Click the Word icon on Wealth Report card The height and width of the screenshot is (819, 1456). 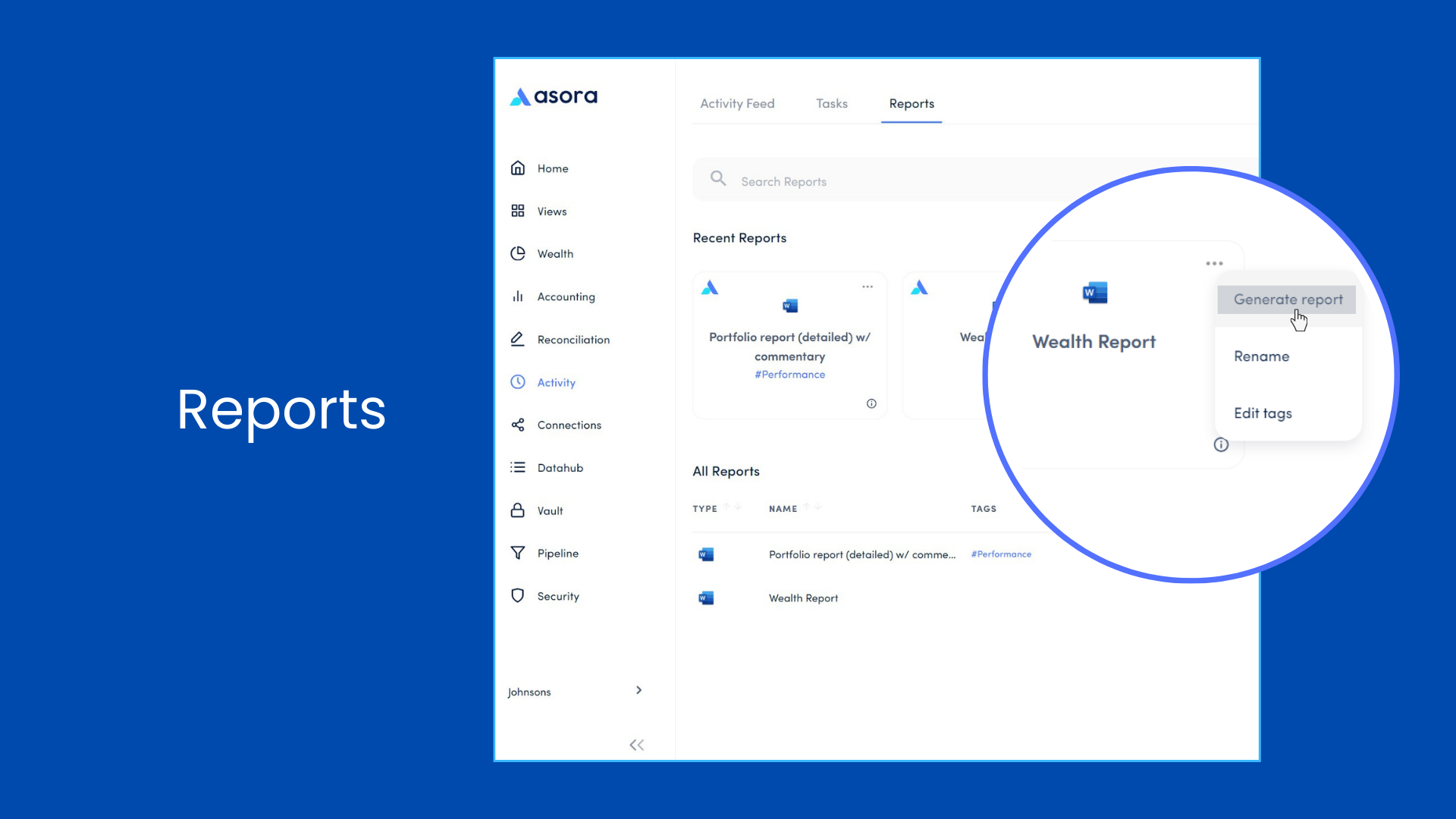click(1093, 293)
